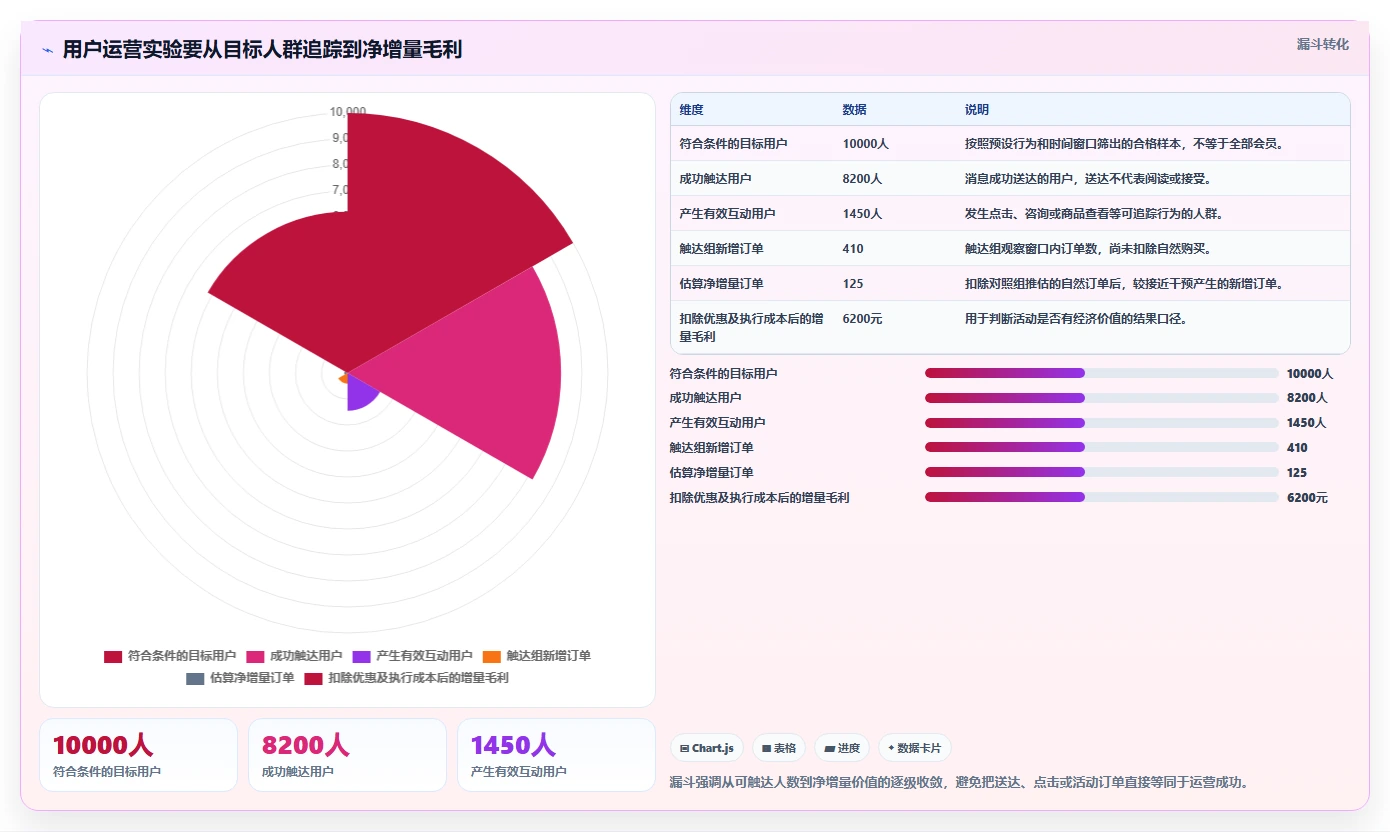The width and height of the screenshot is (1390, 832).
Task: Toggle 符合条件的目标用户 legend item
Action: 170,656
